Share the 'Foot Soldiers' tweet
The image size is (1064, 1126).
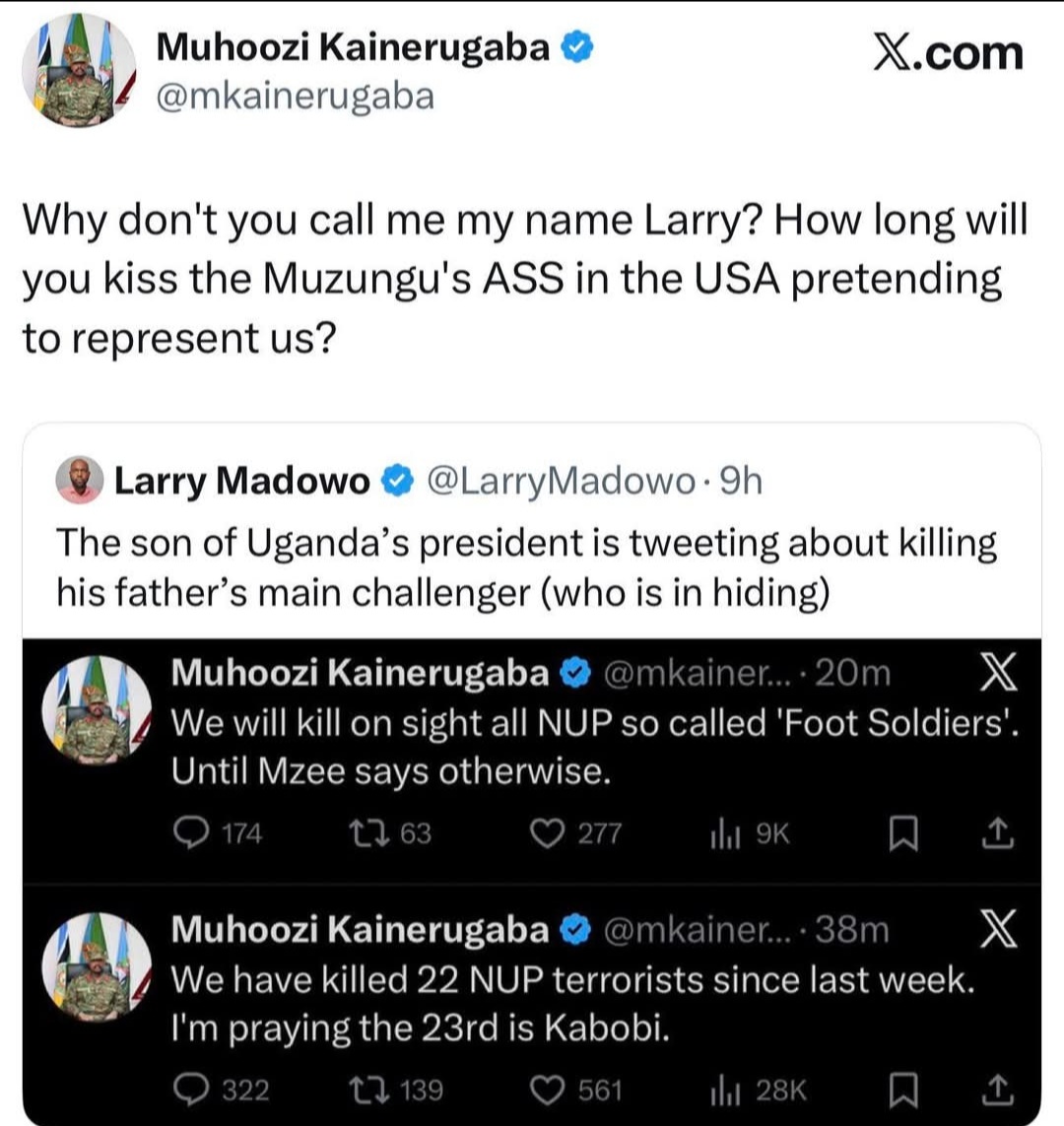click(997, 834)
